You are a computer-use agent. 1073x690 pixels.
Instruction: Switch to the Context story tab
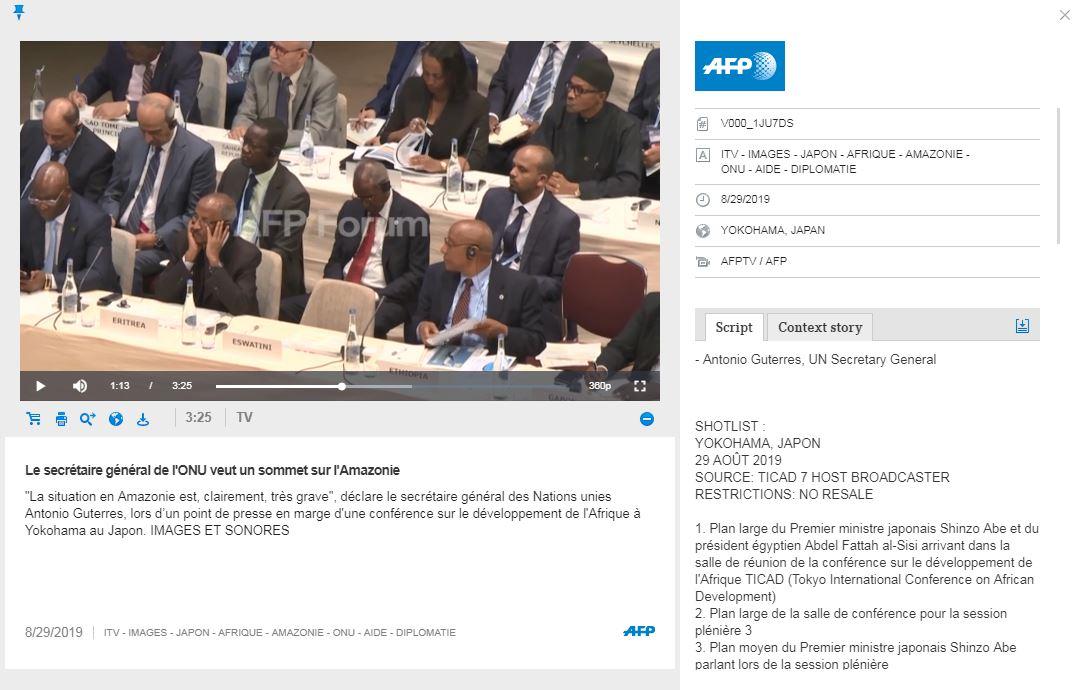coord(820,327)
